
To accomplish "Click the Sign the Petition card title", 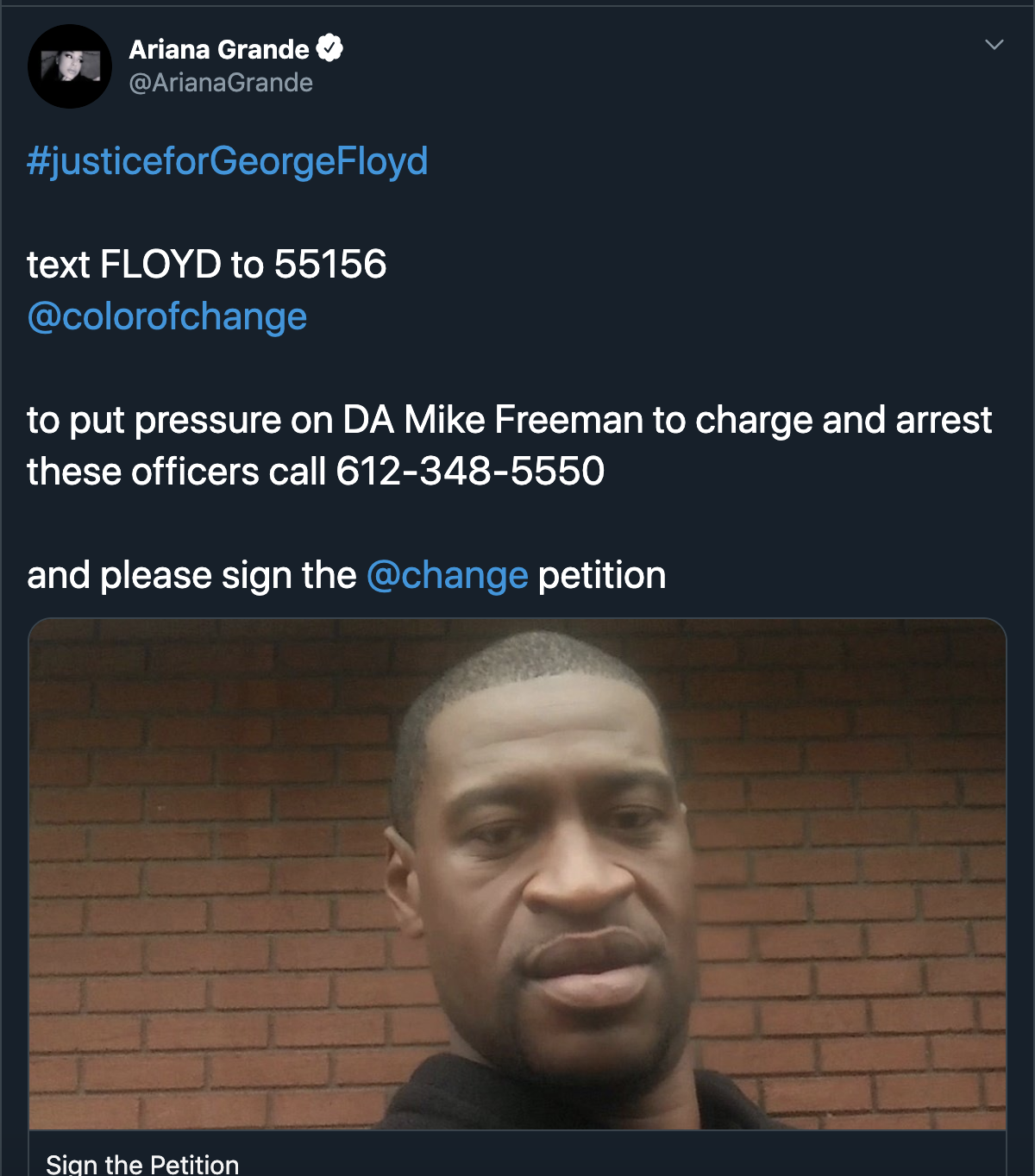I will (x=142, y=1164).
